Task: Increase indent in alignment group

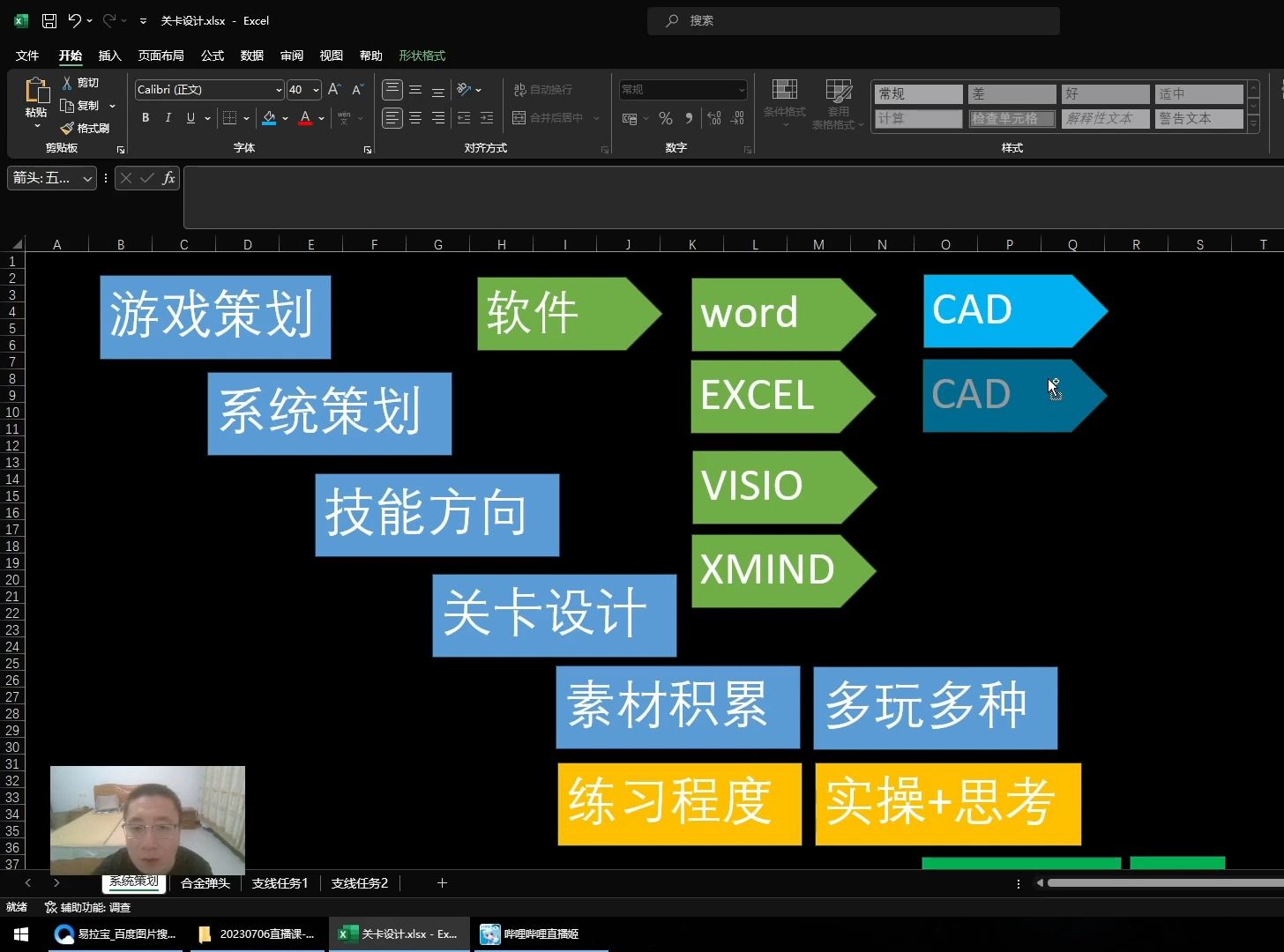Action: (487, 118)
